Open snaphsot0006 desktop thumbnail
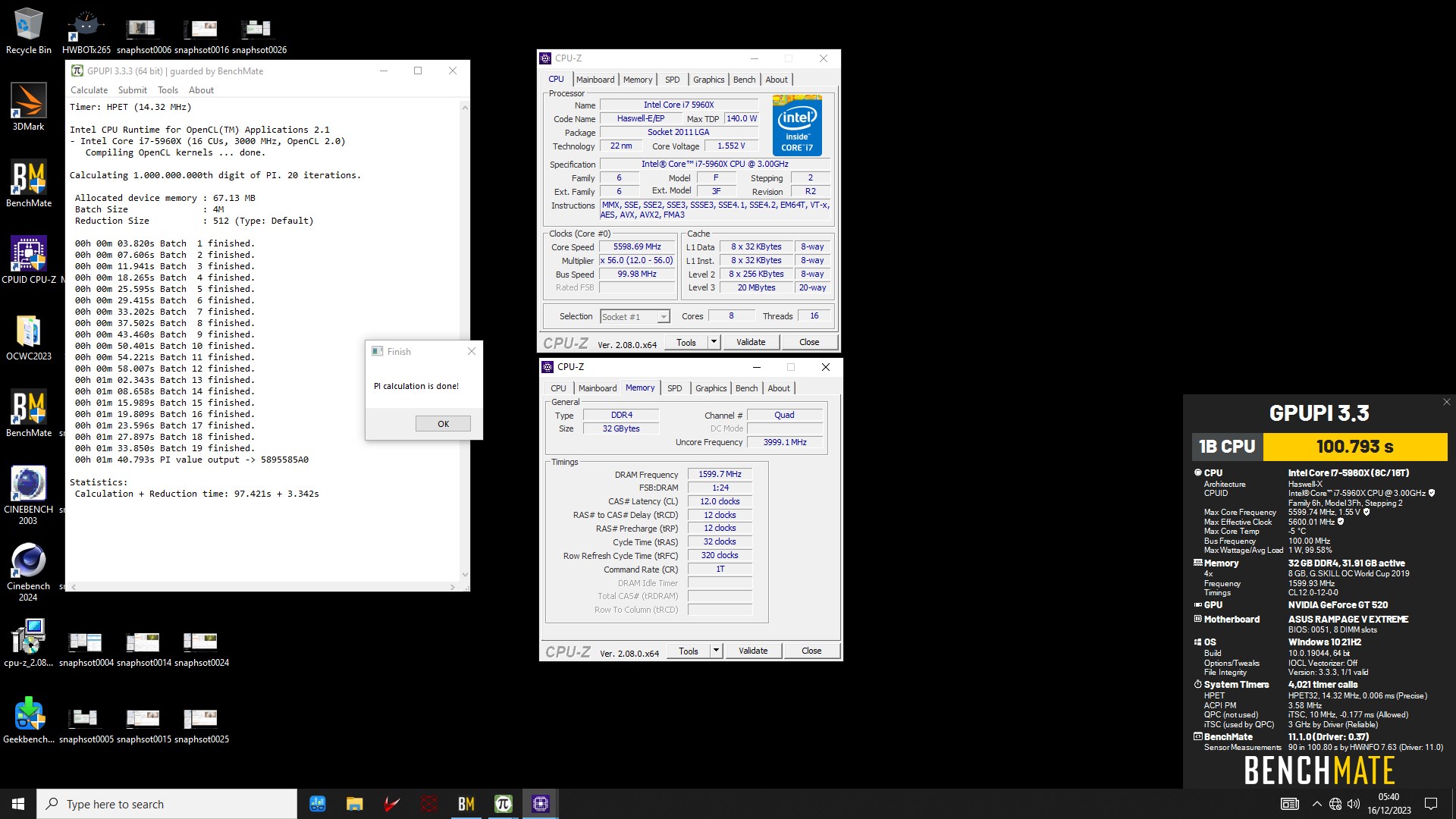The image size is (1456, 819). [x=143, y=35]
